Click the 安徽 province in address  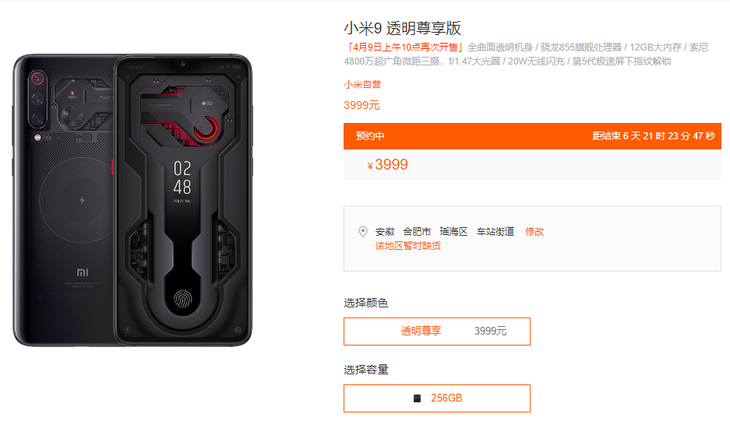[x=385, y=231]
